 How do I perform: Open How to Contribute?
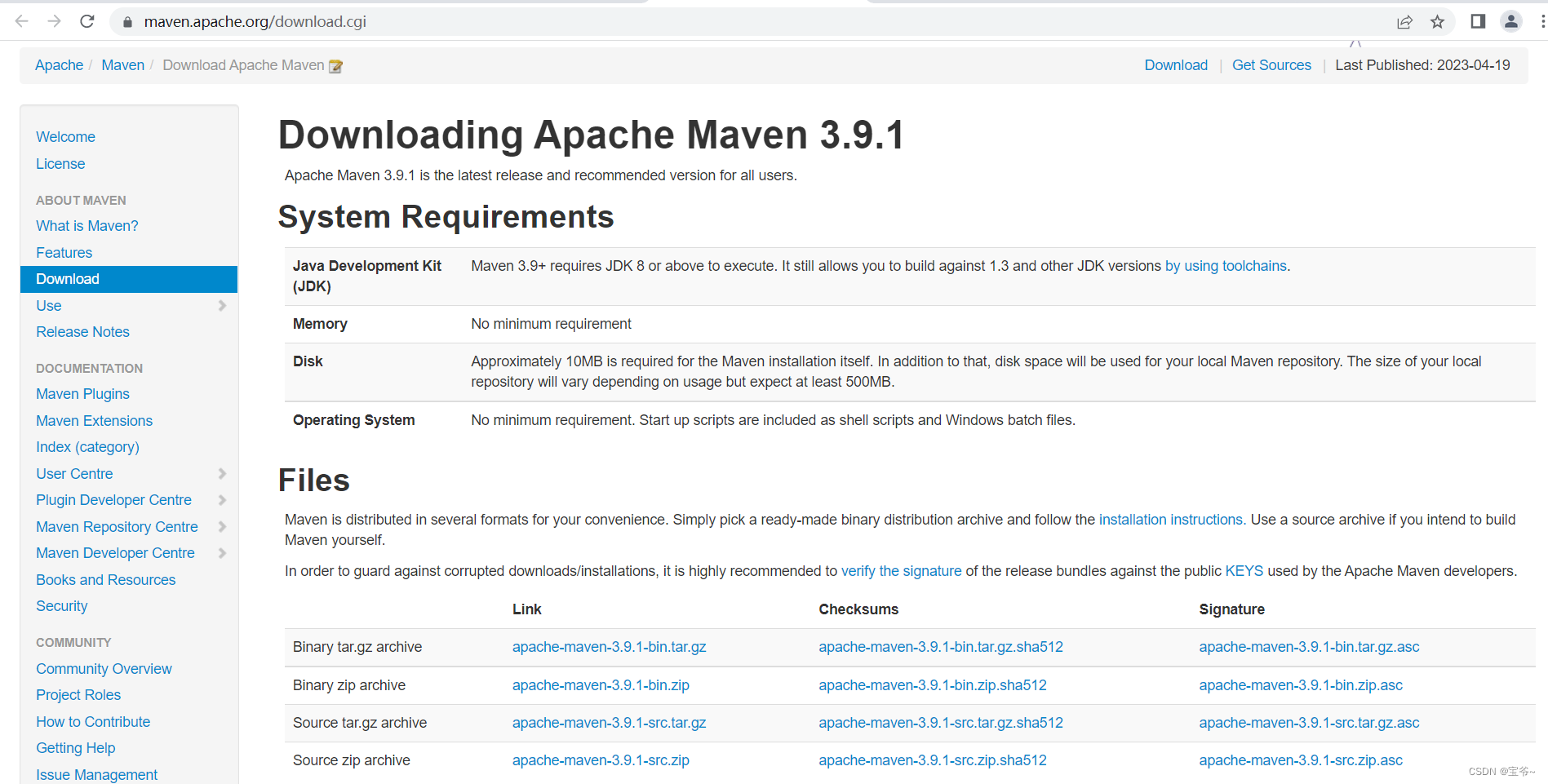coord(93,722)
